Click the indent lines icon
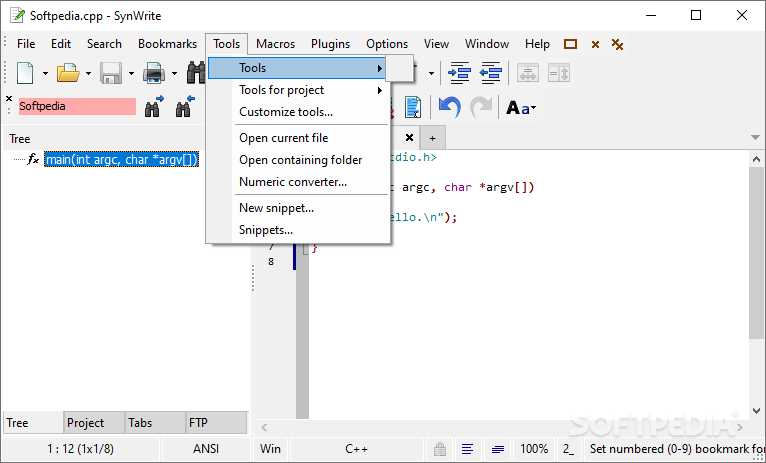The image size is (766, 463). pyautogui.click(x=459, y=73)
